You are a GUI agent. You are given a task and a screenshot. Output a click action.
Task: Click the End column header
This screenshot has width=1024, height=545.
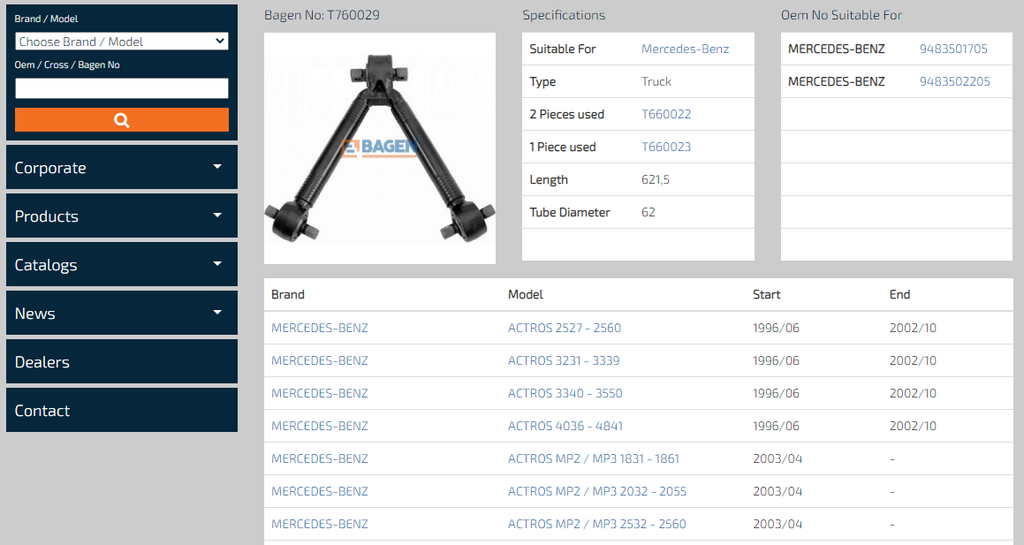(900, 294)
